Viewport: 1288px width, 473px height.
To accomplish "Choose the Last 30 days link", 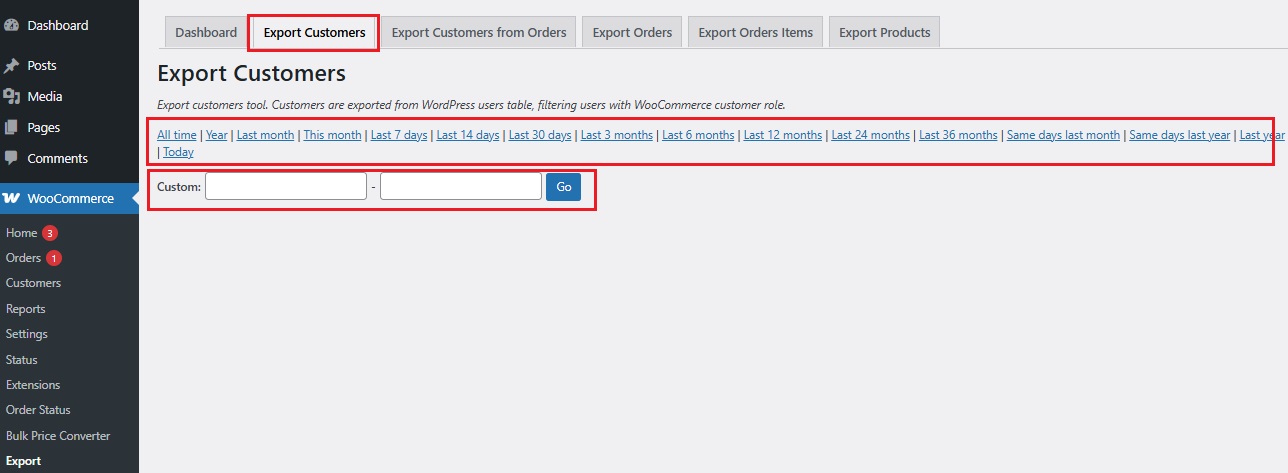I will click(x=540, y=135).
